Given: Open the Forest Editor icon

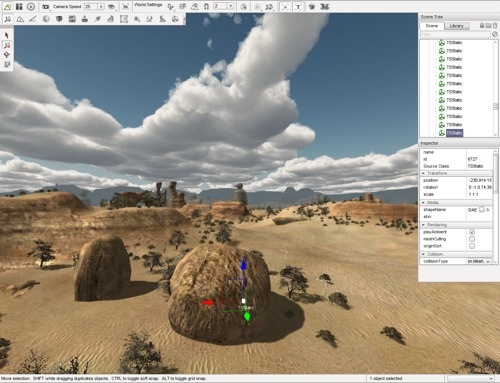Looking at the screenshot, I should pos(98,19).
